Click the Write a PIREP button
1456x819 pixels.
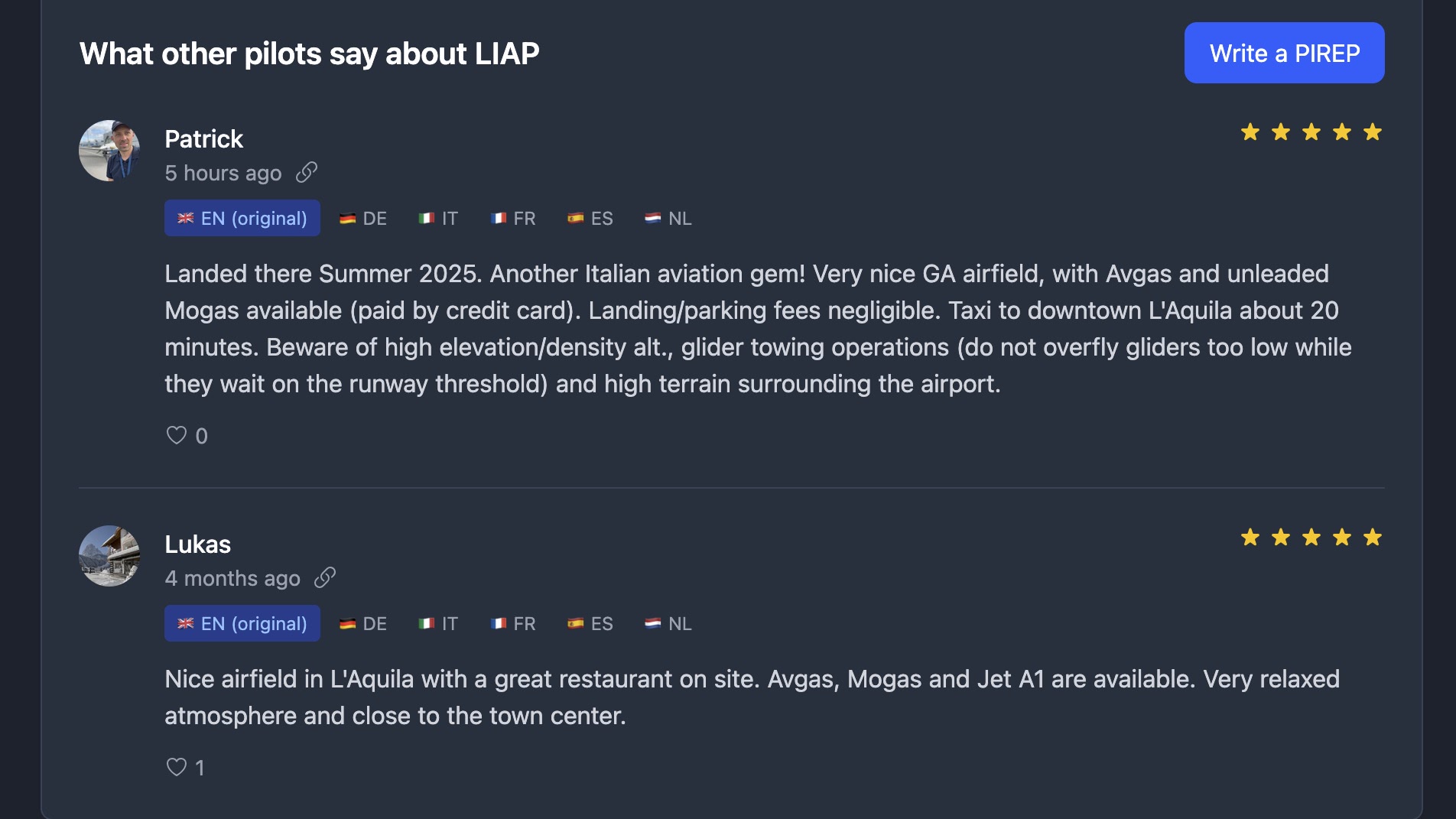(1284, 53)
